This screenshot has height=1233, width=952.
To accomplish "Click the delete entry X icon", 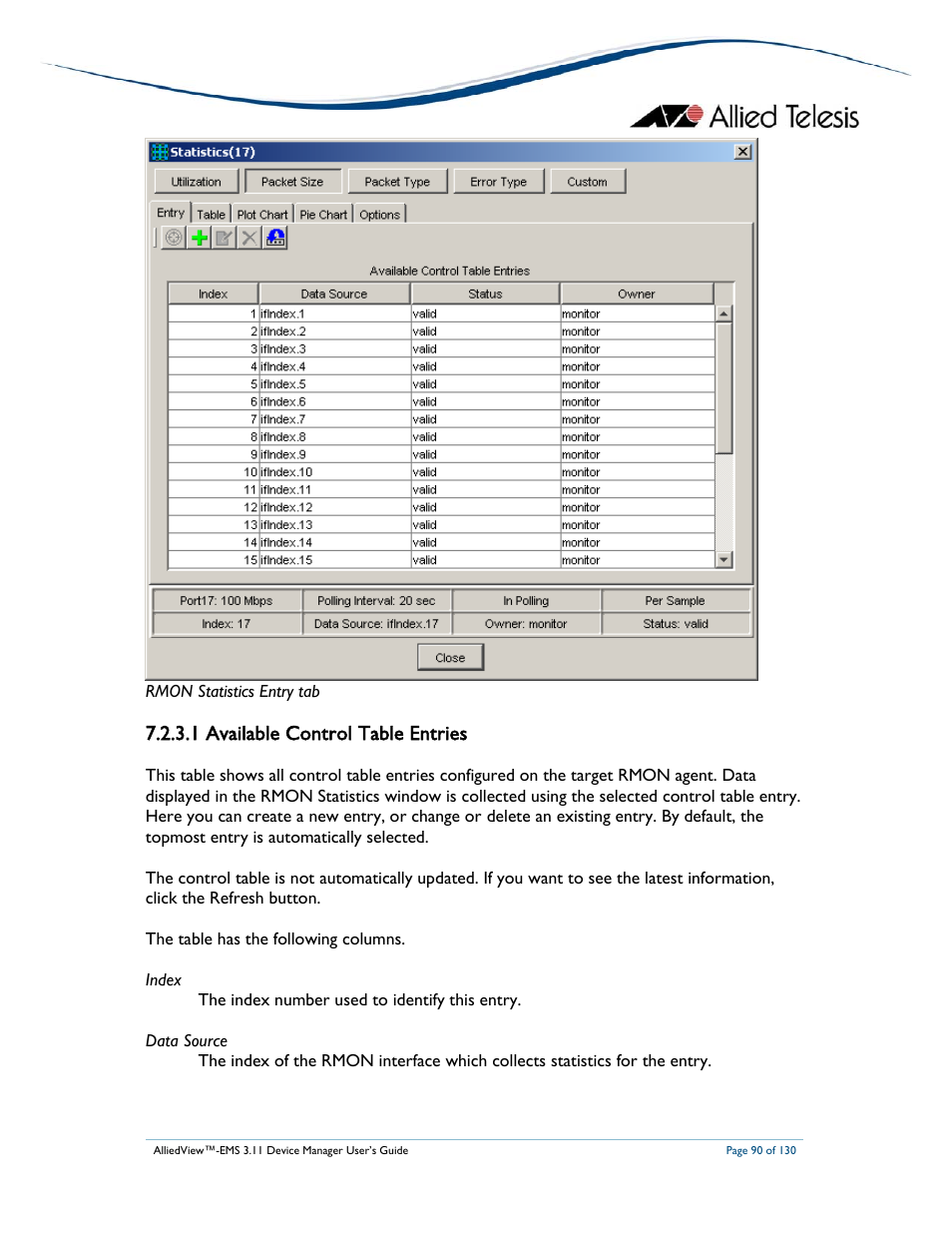I will (x=249, y=238).
